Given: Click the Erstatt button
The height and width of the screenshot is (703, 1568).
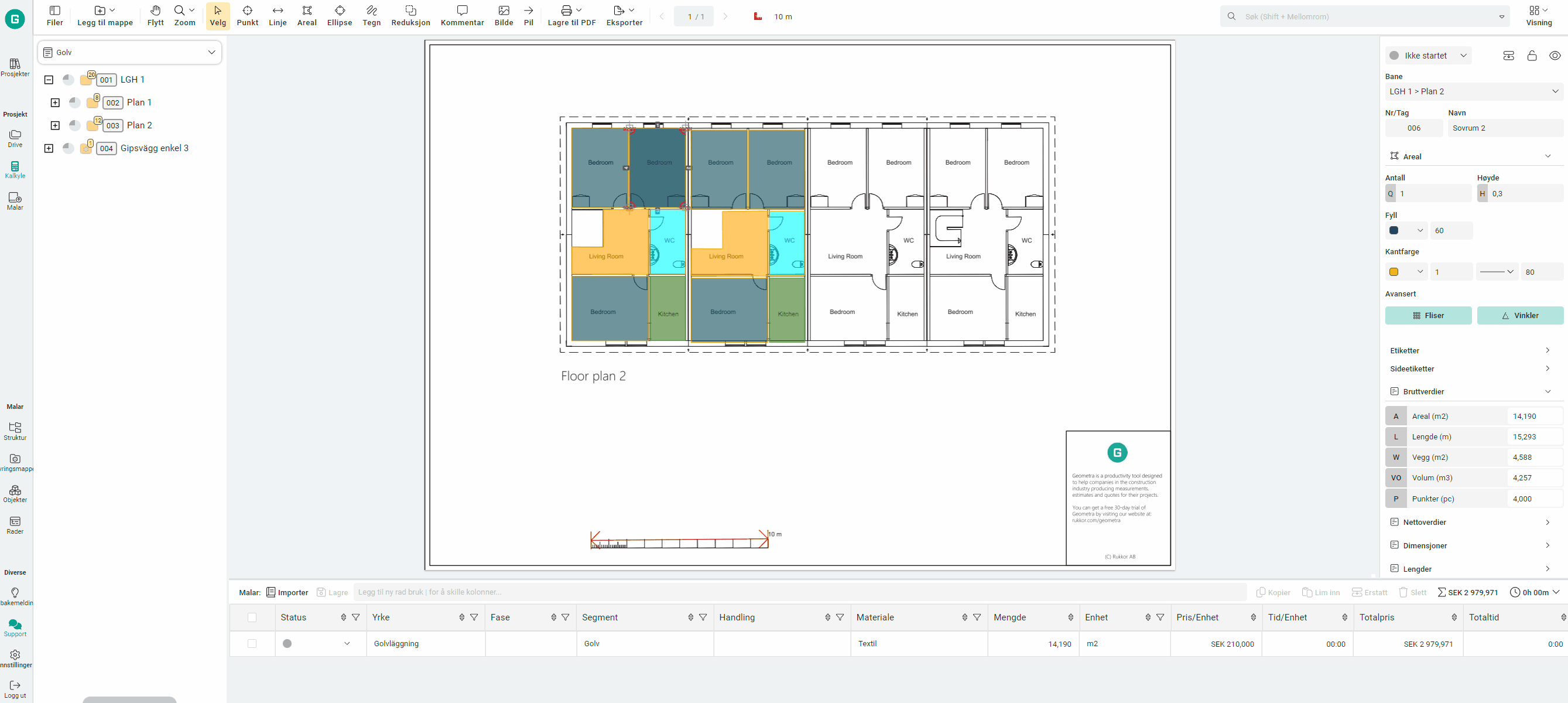Looking at the screenshot, I should point(1369,592).
